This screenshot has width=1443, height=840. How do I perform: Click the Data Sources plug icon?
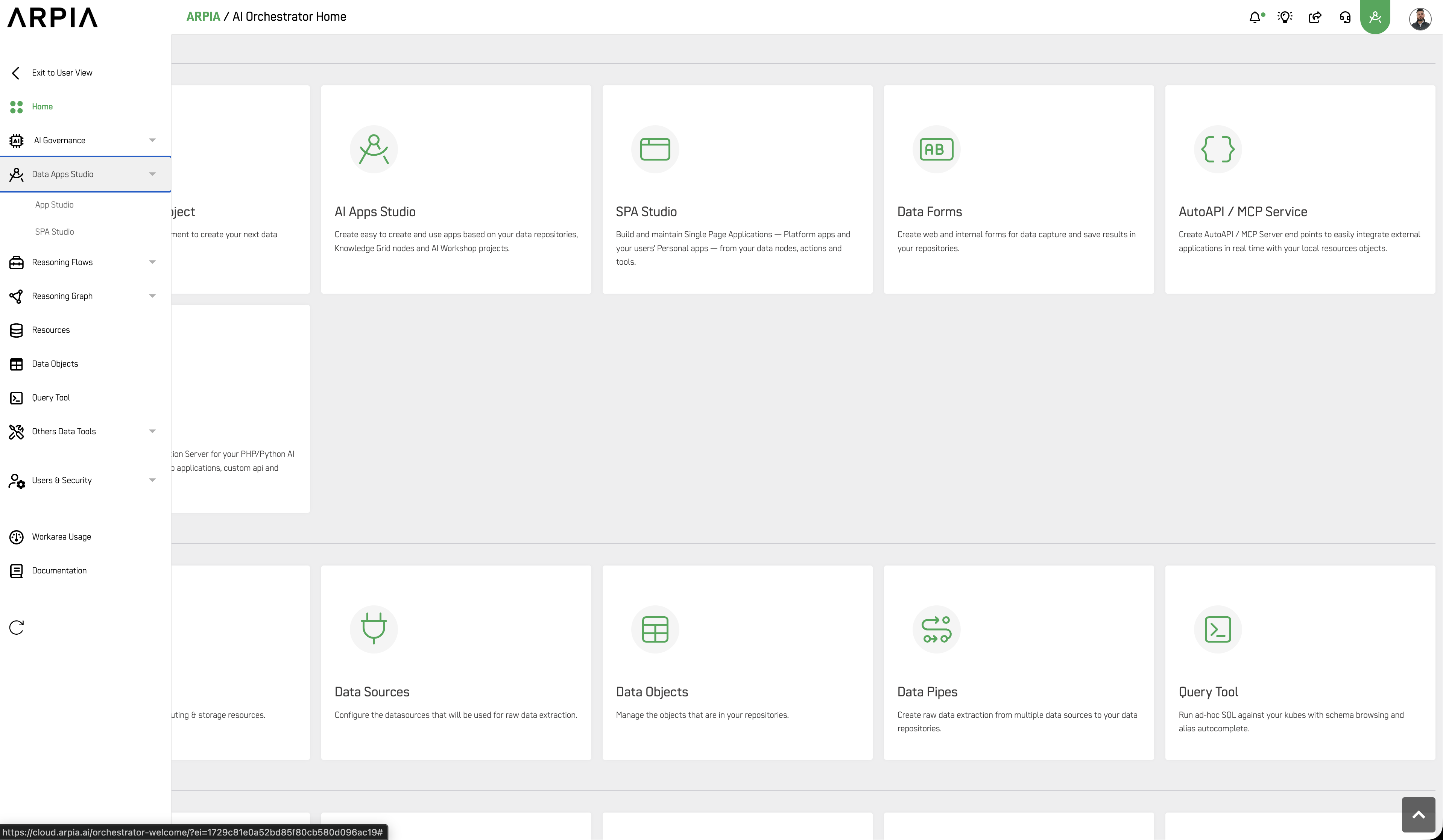coord(374,629)
